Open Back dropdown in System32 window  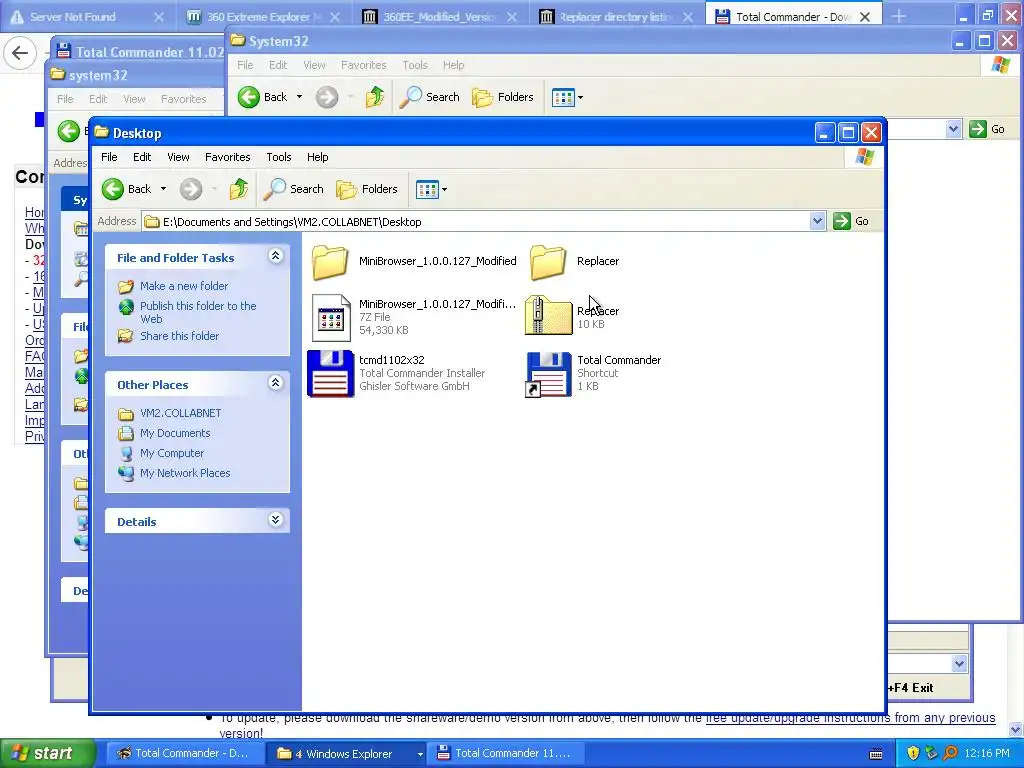(x=299, y=97)
